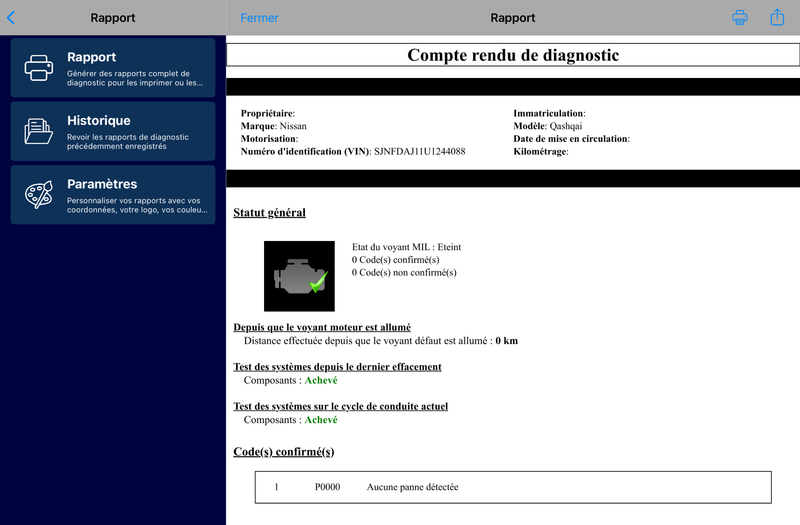The width and height of the screenshot is (800, 525).
Task: Click the Aucune panne détectée description
Action: coord(412,487)
